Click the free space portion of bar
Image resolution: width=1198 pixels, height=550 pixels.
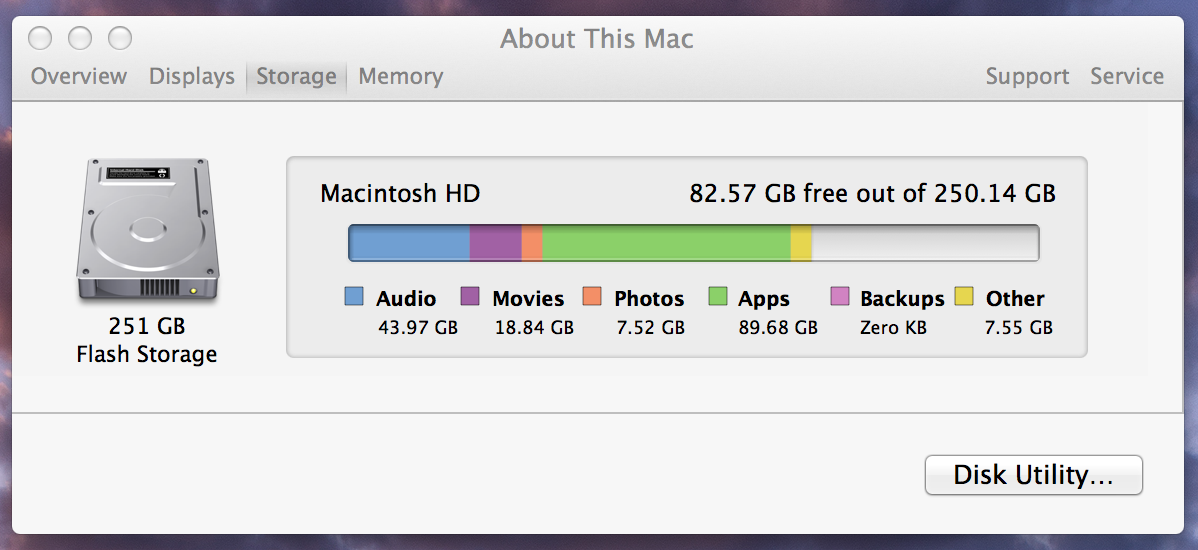pos(925,243)
